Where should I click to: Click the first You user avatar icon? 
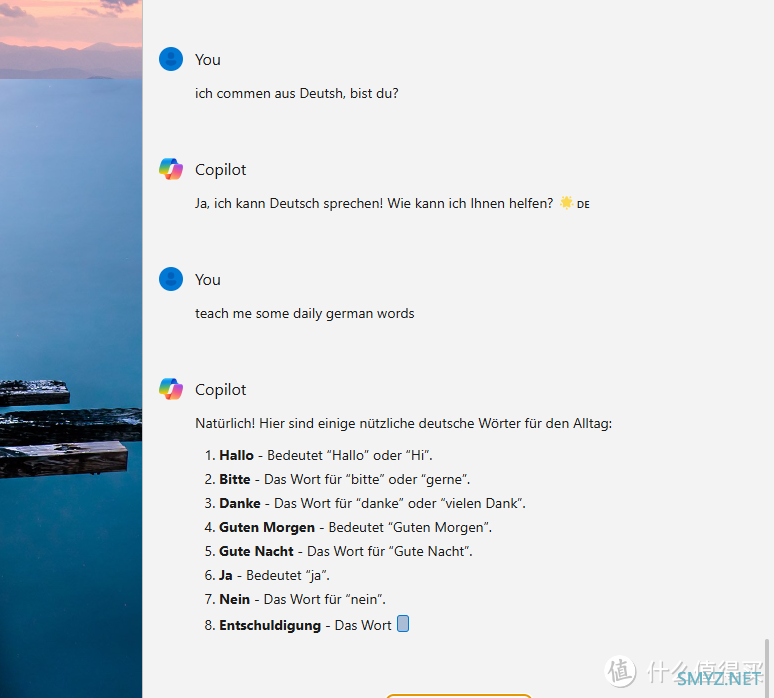click(171, 59)
